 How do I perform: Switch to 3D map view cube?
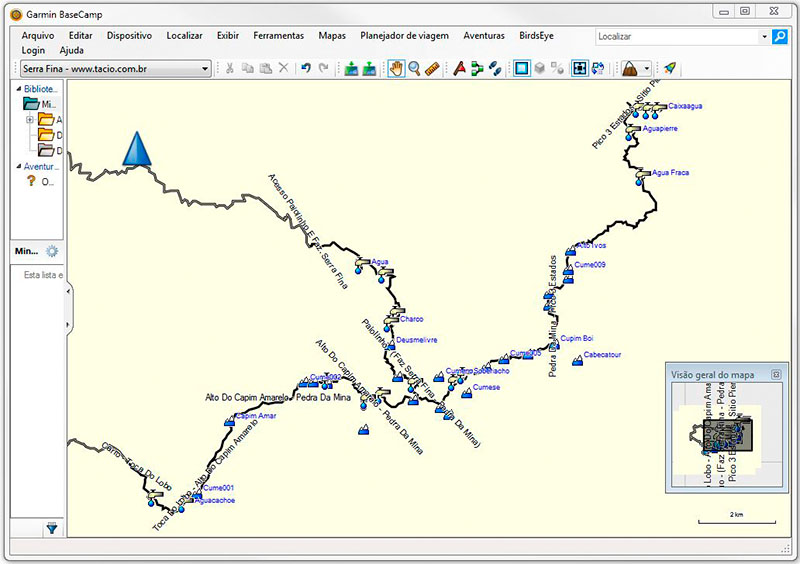(x=540, y=68)
